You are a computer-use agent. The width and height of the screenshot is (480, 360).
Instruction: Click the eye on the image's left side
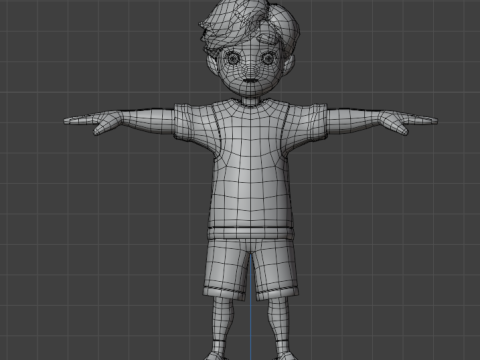[233, 59]
